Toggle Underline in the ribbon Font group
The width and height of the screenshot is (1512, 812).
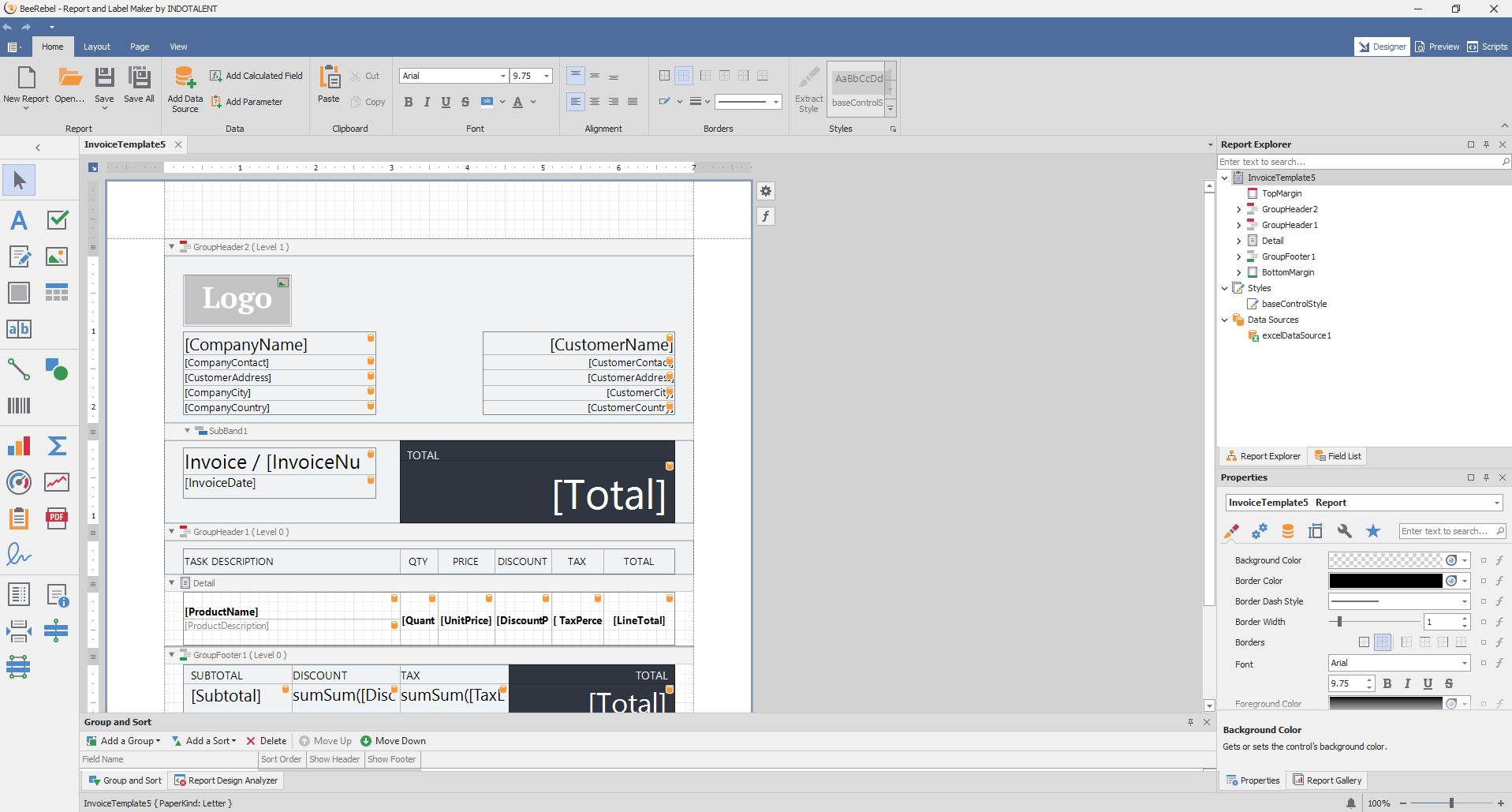coord(446,102)
